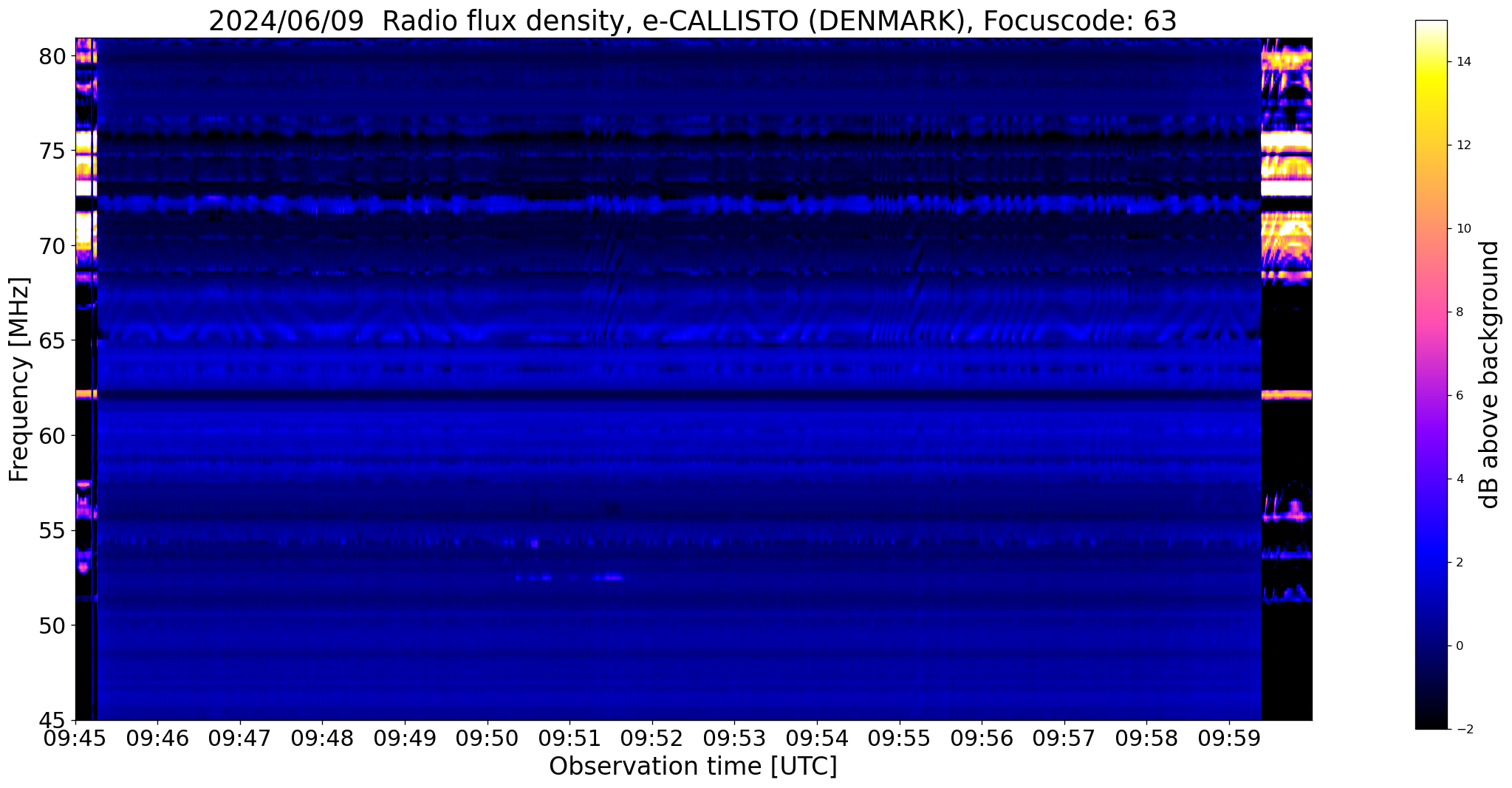The height and width of the screenshot is (788, 1512).
Task: Click the 70 MHz frequency tick label
Action: click(x=53, y=246)
